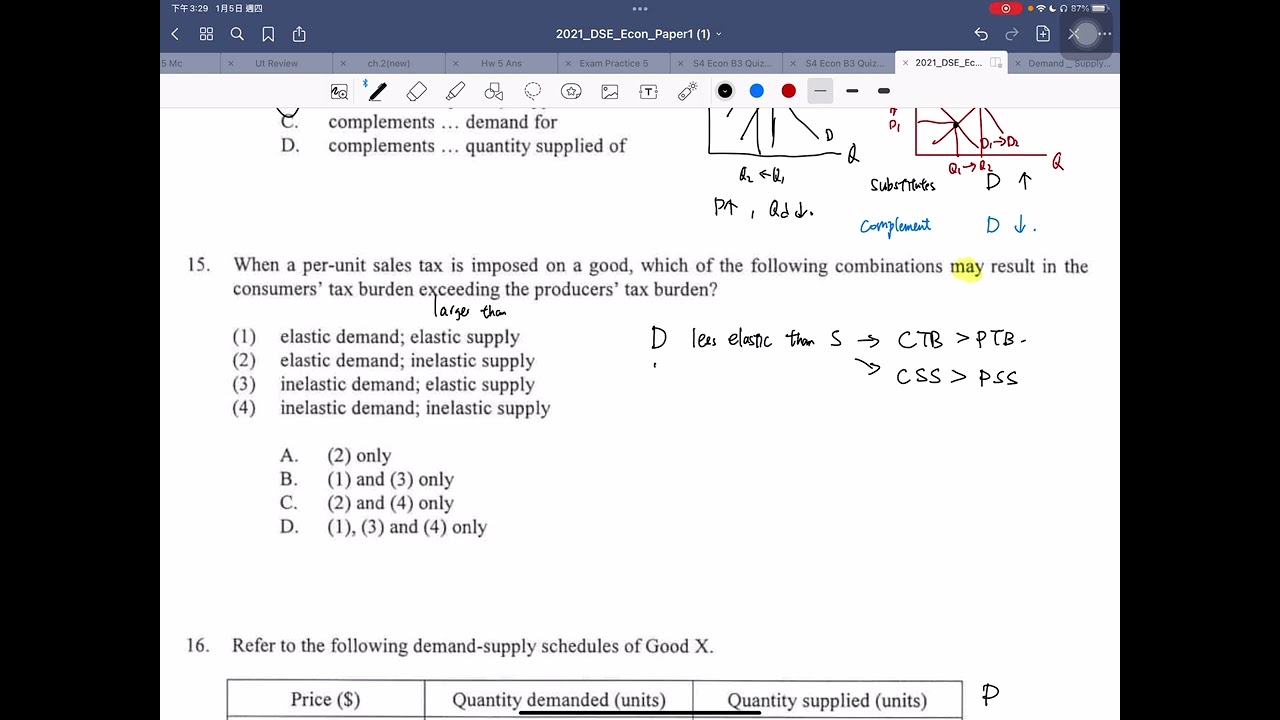The width and height of the screenshot is (1280, 720).
Task: Select the Image insert tool
Action: 610,91
